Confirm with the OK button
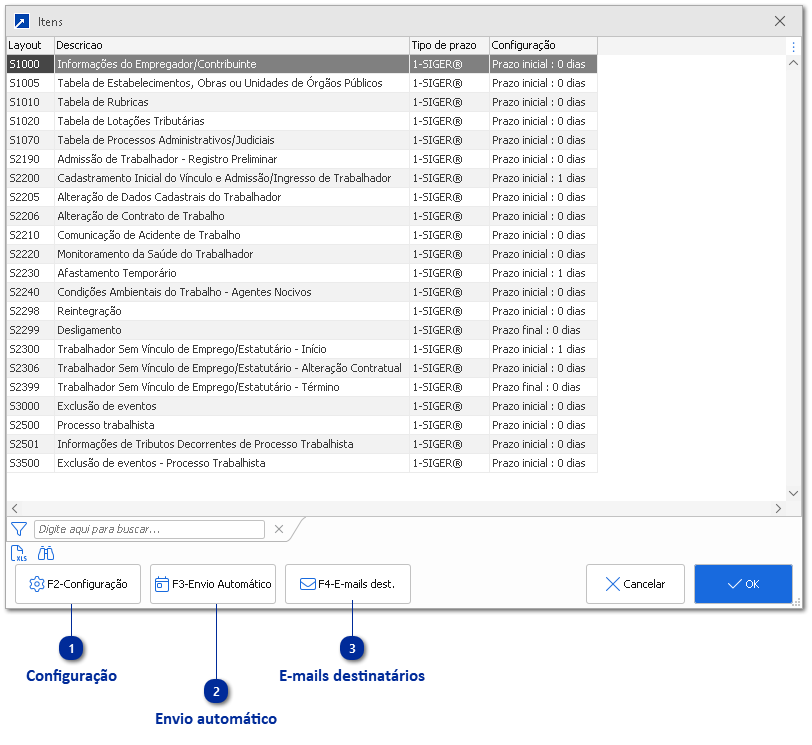 (743, 584)
